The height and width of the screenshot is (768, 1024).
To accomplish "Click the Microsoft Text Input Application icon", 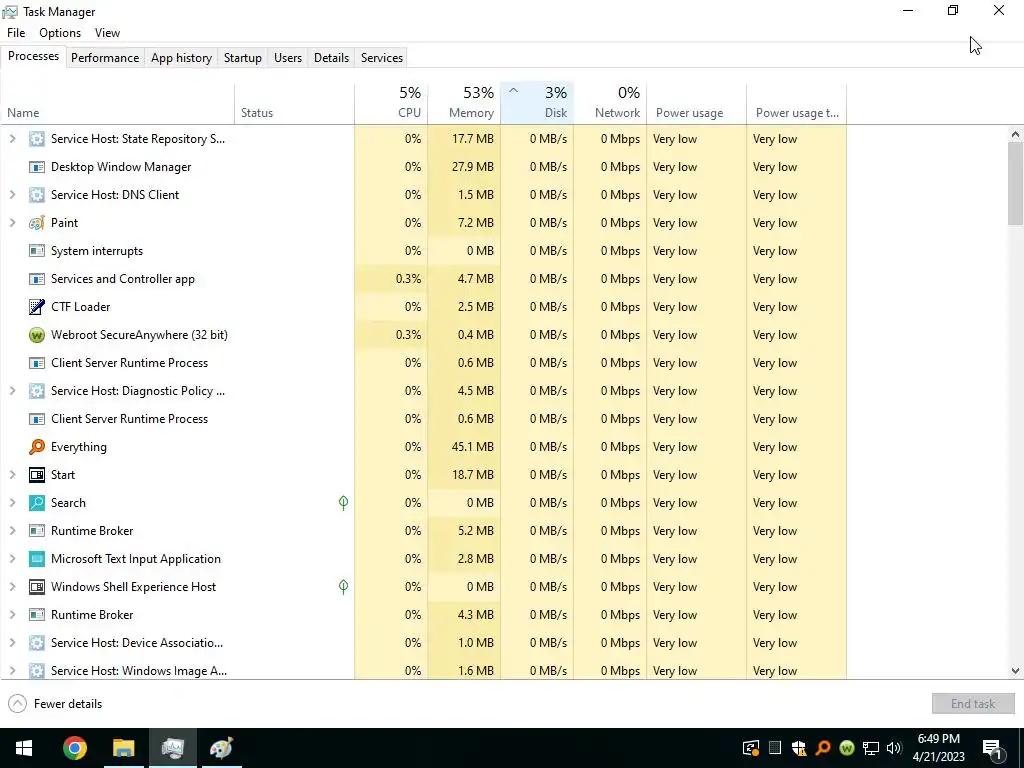I will pos(37,559).
